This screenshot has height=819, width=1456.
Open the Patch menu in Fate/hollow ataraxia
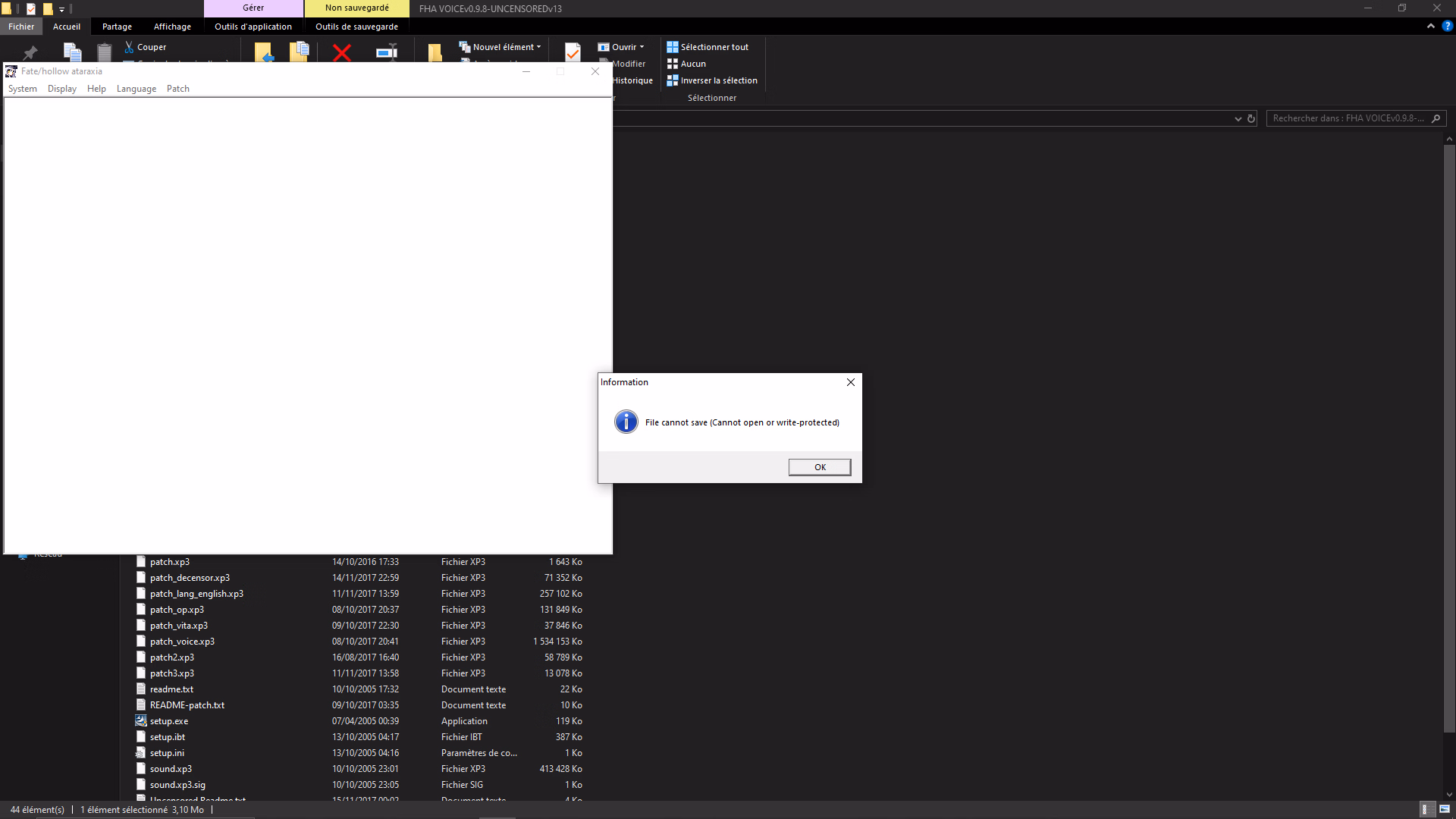click(x=178, y=89)
